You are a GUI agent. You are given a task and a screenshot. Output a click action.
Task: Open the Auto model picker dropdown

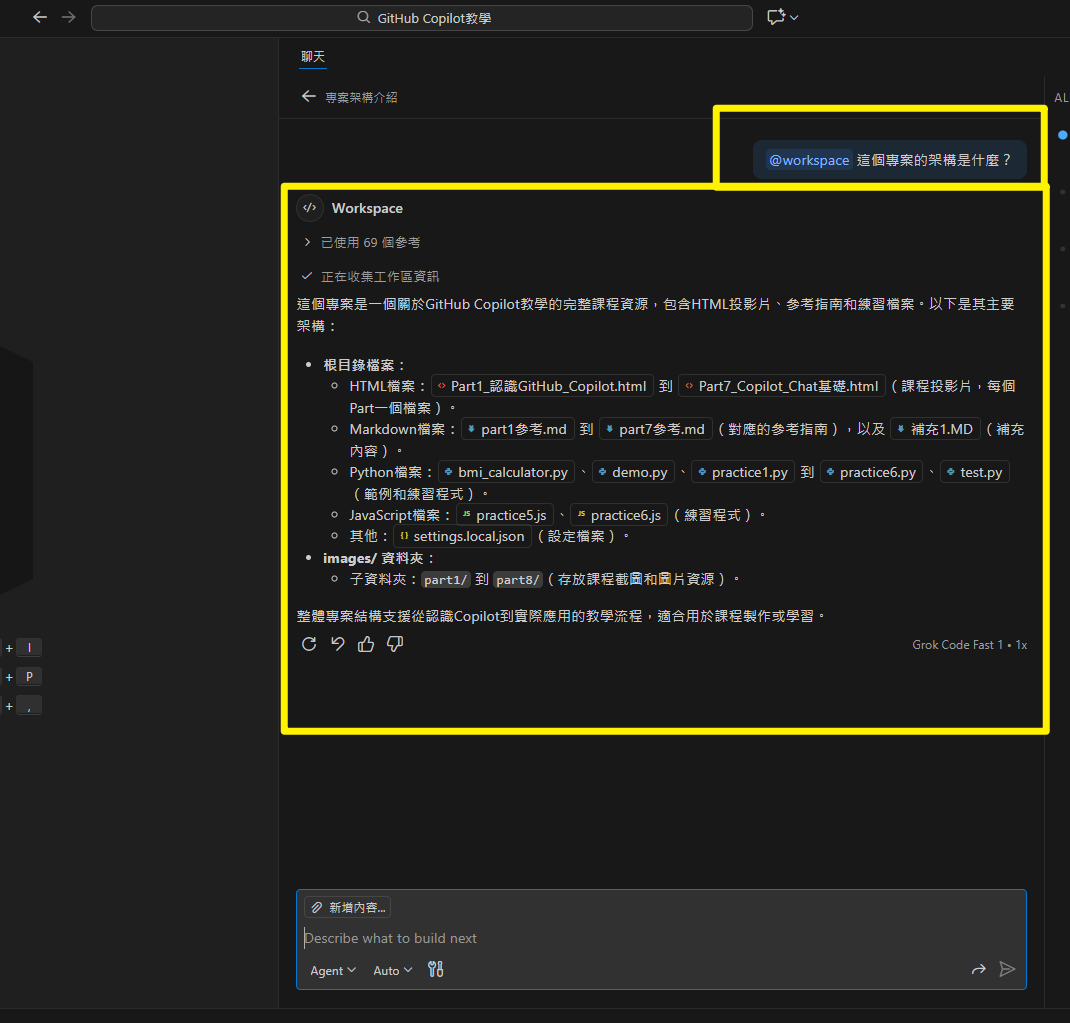(392, 970)
